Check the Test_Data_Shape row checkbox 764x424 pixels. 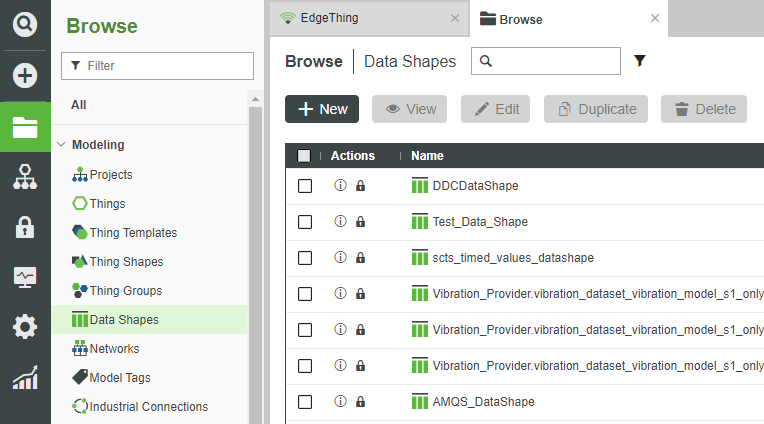pos(305,222)
